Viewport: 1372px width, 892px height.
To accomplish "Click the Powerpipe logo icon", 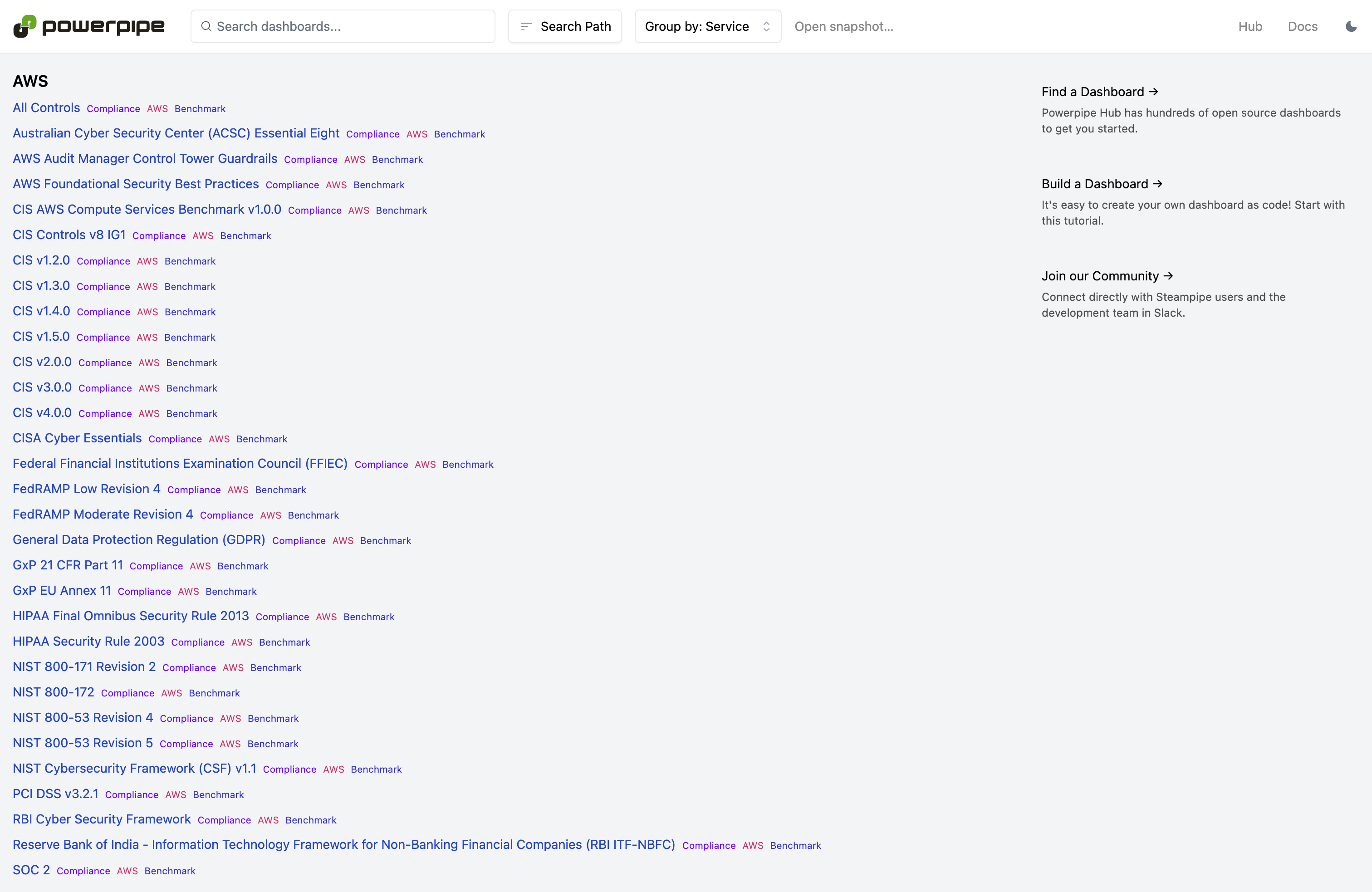I will tap(25, 26).
